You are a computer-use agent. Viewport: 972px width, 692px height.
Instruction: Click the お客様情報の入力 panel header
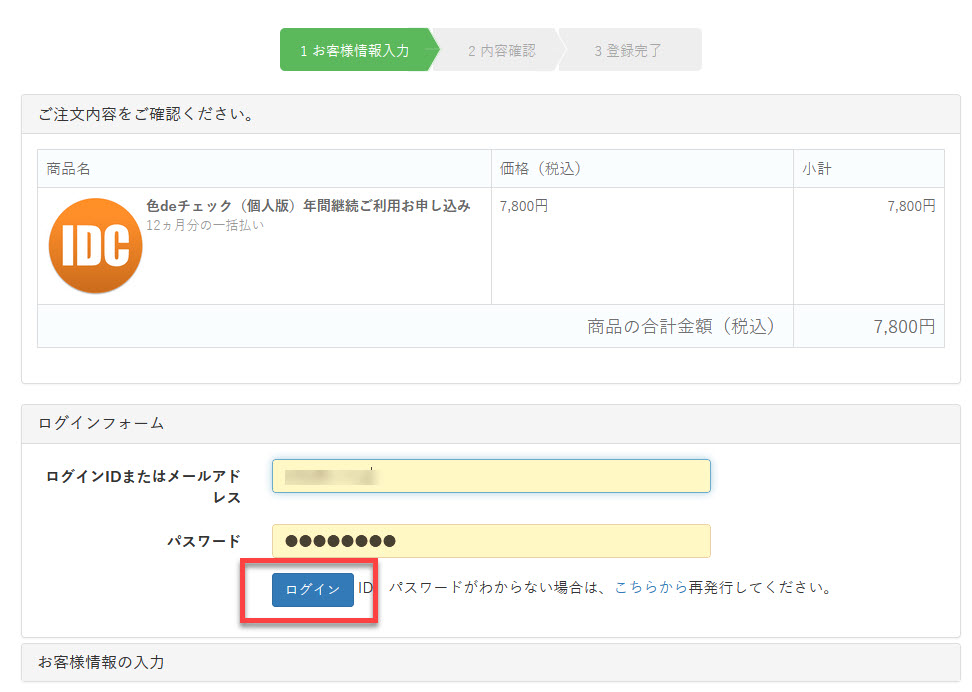(101, 662)
